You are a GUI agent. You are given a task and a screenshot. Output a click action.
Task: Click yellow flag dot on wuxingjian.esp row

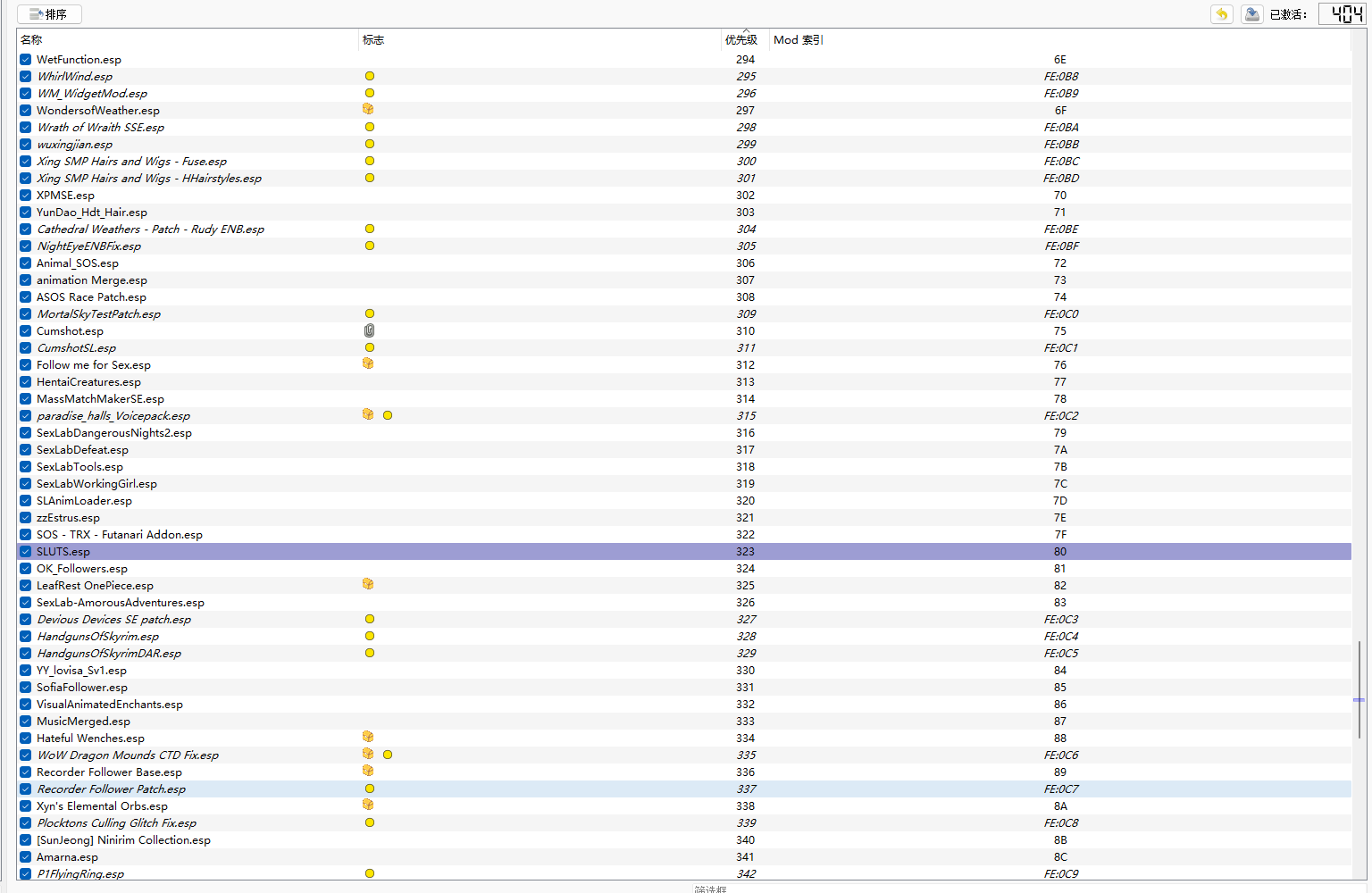tap(370, 144)
